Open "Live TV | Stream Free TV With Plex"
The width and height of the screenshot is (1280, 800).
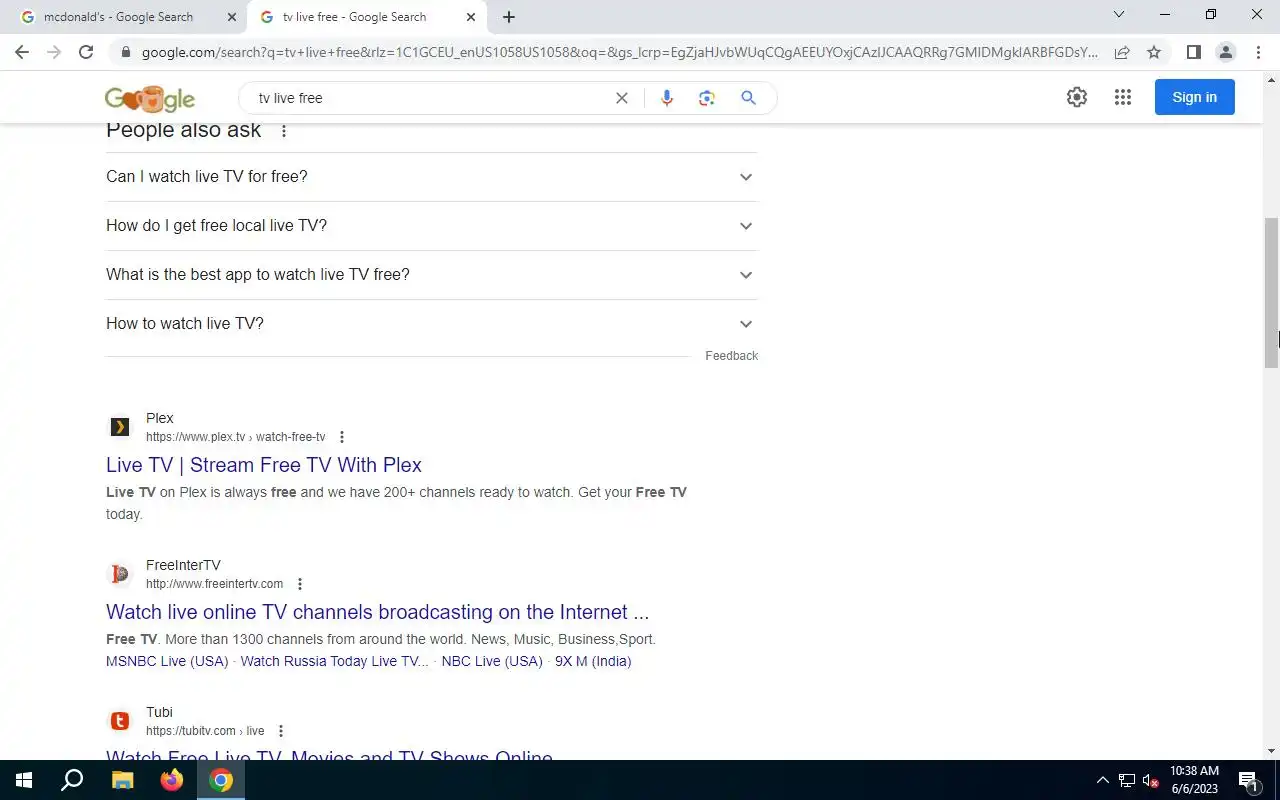264,465
